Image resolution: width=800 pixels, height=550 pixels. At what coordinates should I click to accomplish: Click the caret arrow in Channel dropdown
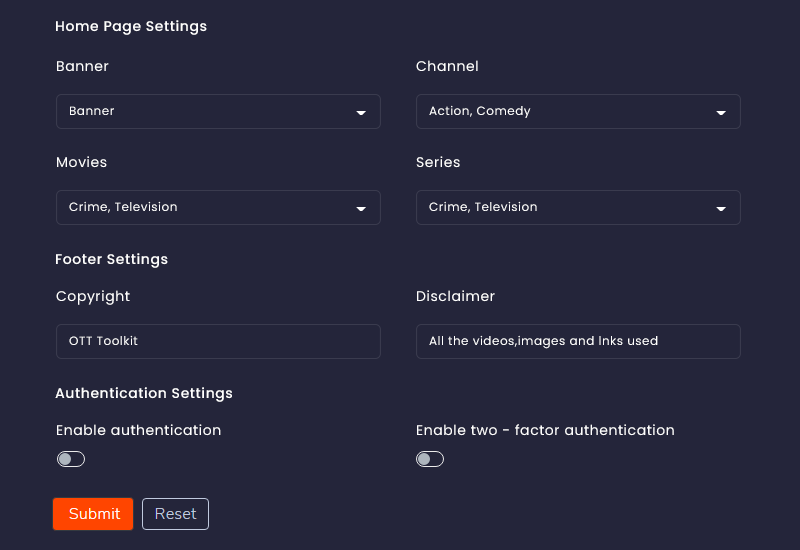coord(720,113)
